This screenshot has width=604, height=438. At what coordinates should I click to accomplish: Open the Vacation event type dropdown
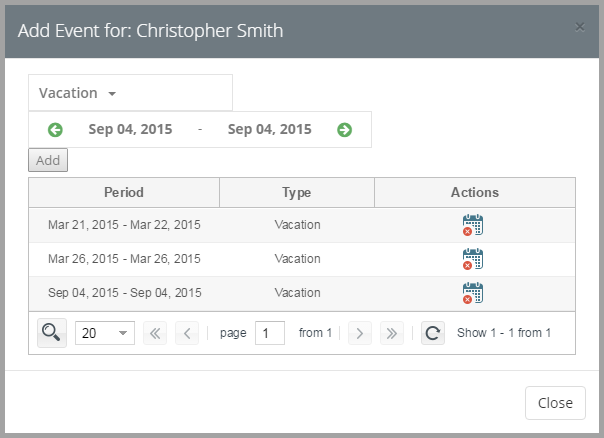[130, 93]
